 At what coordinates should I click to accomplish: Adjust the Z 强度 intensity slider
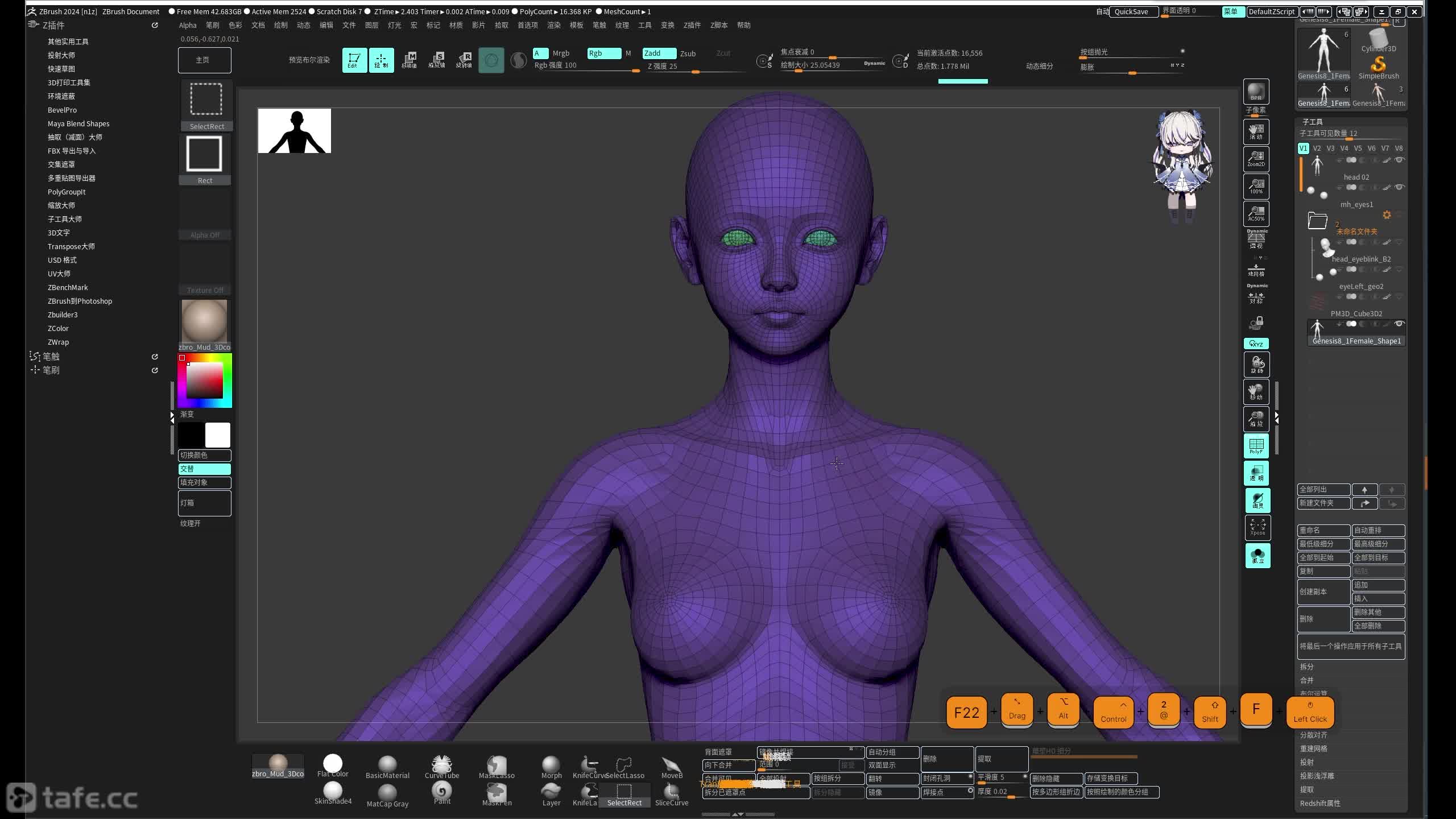(695, 67)
